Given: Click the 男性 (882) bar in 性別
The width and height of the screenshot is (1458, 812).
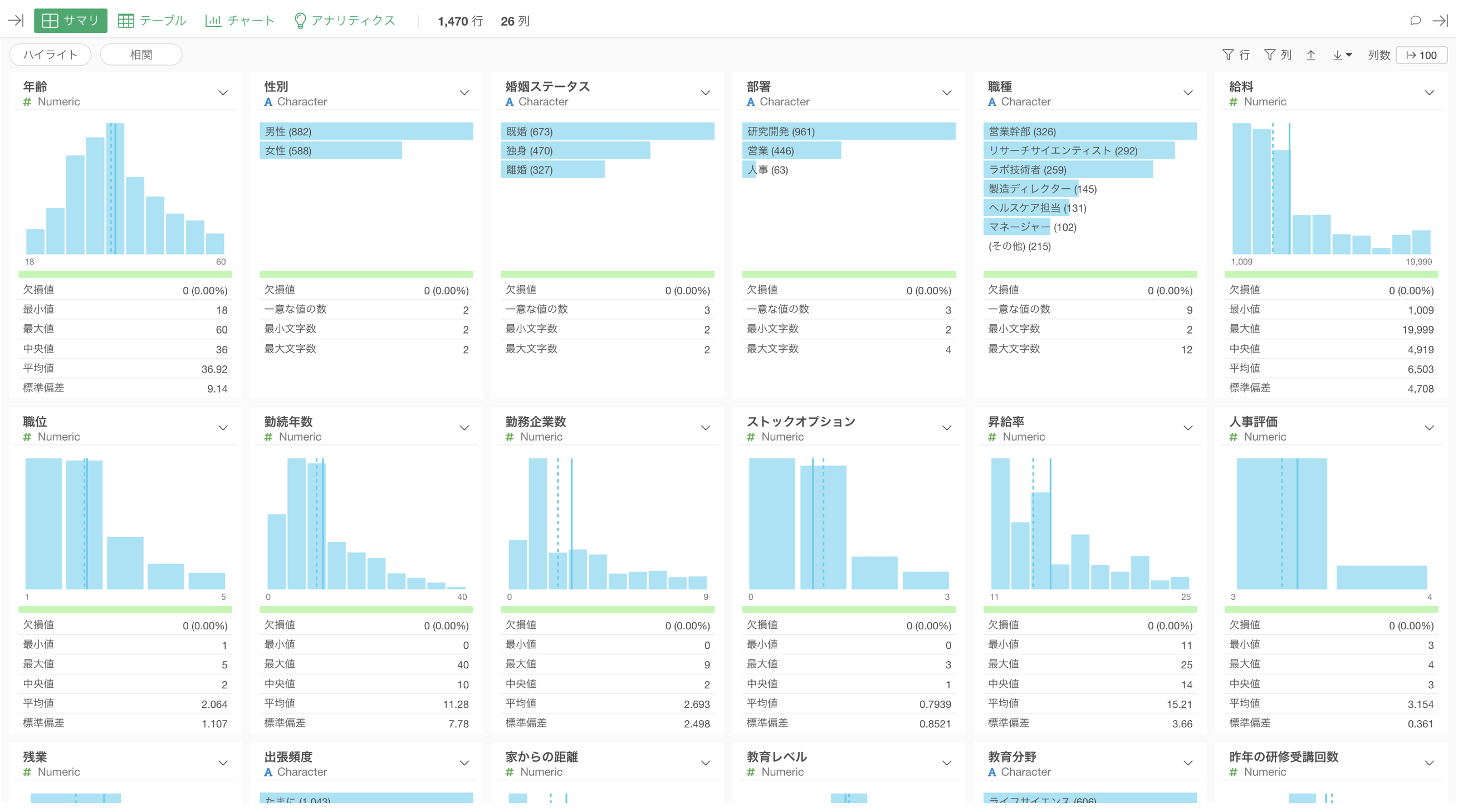Looking at the screenshot, I should point(366,131).
